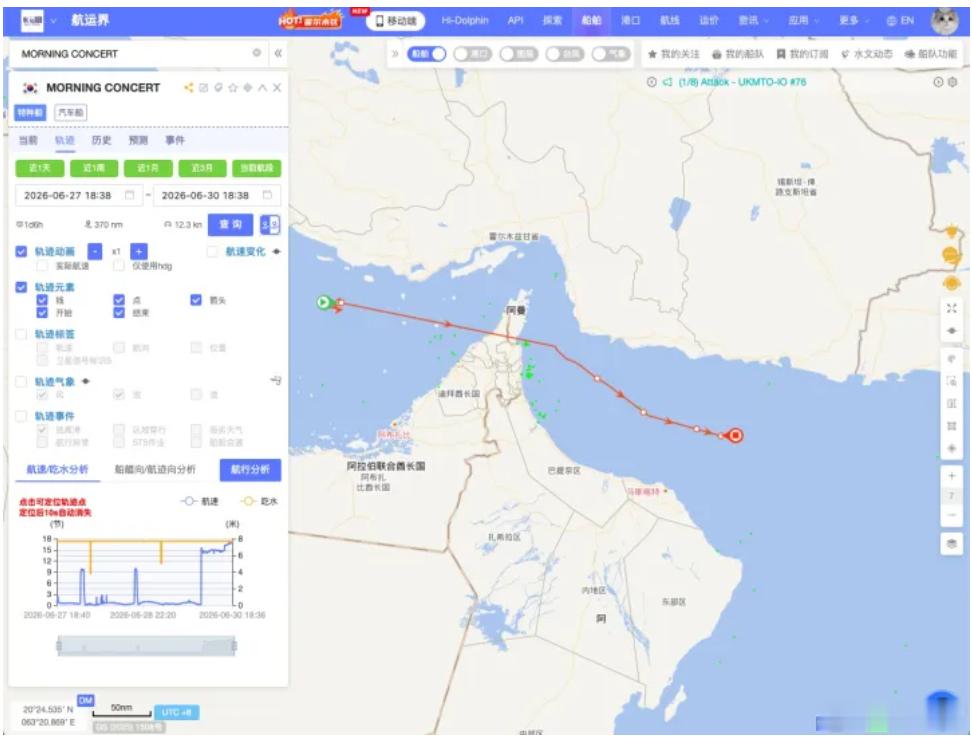Zoom out the map with minus button
Viewport: 972px width, 741px height.
[x=952, y=515]
